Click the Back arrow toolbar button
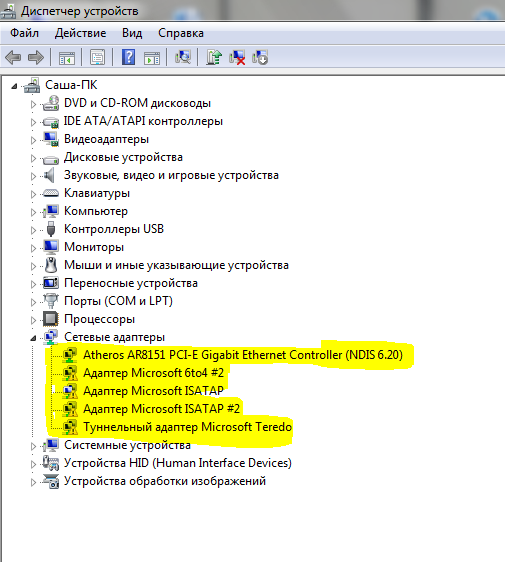Viewport: 505px width, 562px height. point(13,57)
